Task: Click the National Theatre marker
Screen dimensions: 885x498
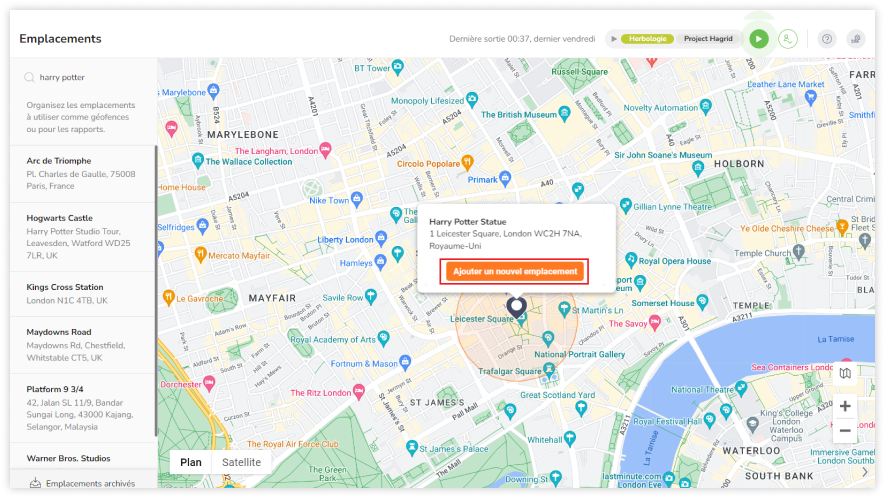Action: coord(741,388)
